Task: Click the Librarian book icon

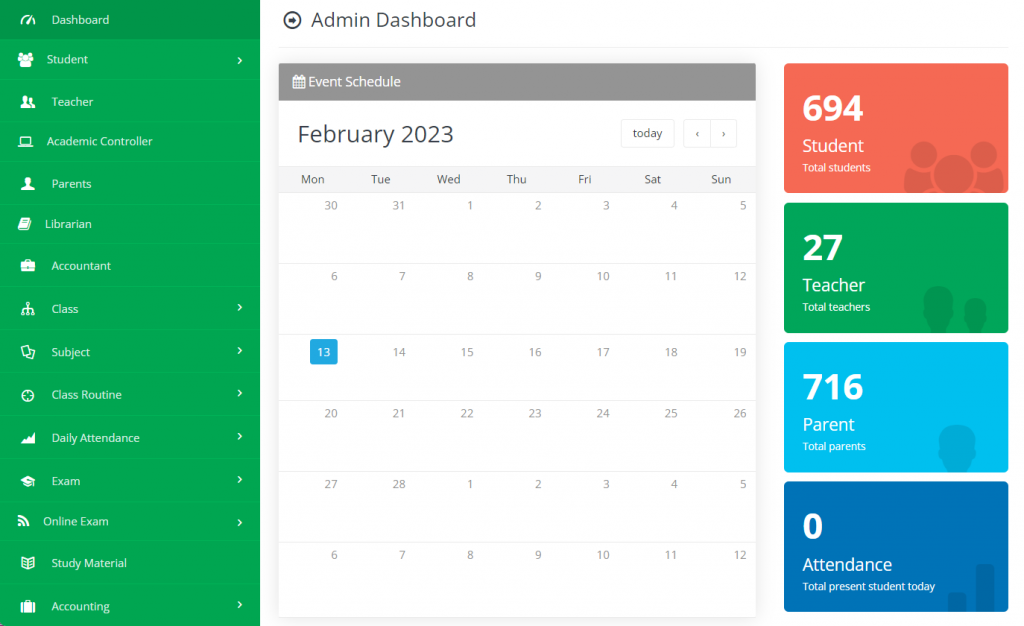Action: coord(26,224)
